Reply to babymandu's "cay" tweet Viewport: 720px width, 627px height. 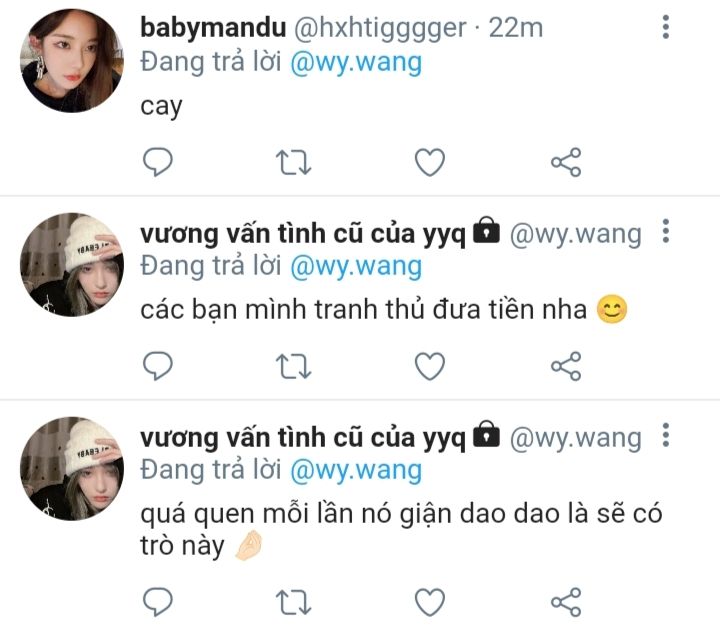158,162
